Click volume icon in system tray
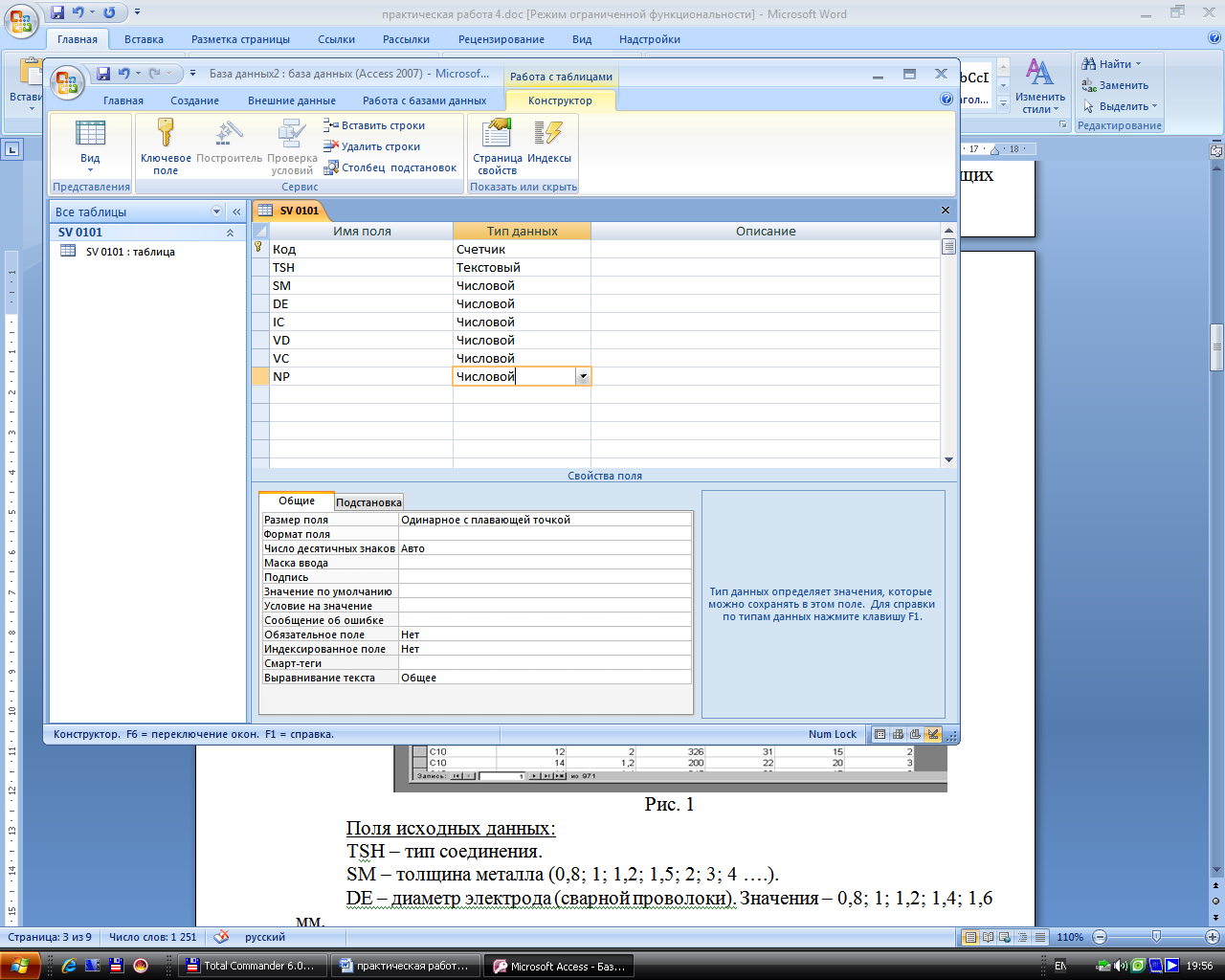The height and width of the screenshot is (980, 1225). pyautogui.click(x=1120, y=966)
